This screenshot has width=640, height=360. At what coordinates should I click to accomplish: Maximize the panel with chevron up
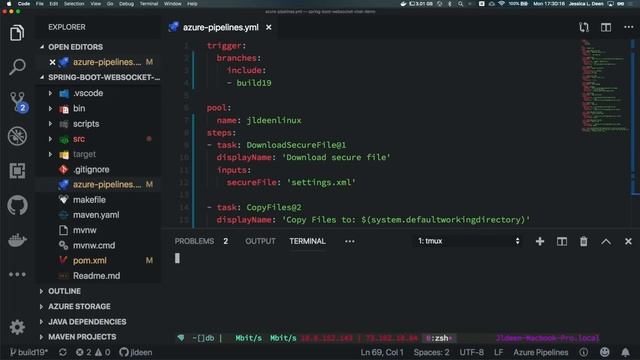(x=606, y=242)
